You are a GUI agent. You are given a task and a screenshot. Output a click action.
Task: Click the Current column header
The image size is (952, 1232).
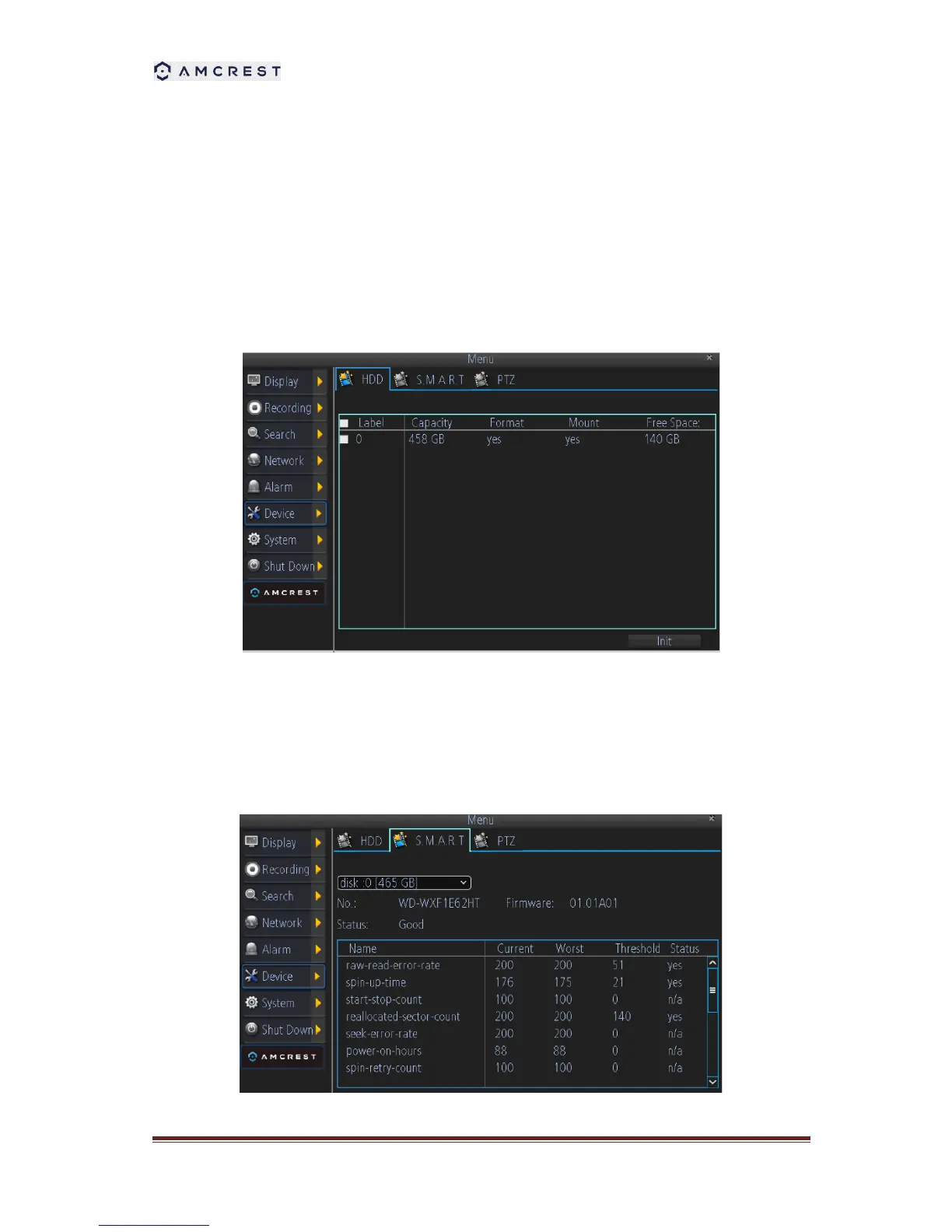[515, 949]
